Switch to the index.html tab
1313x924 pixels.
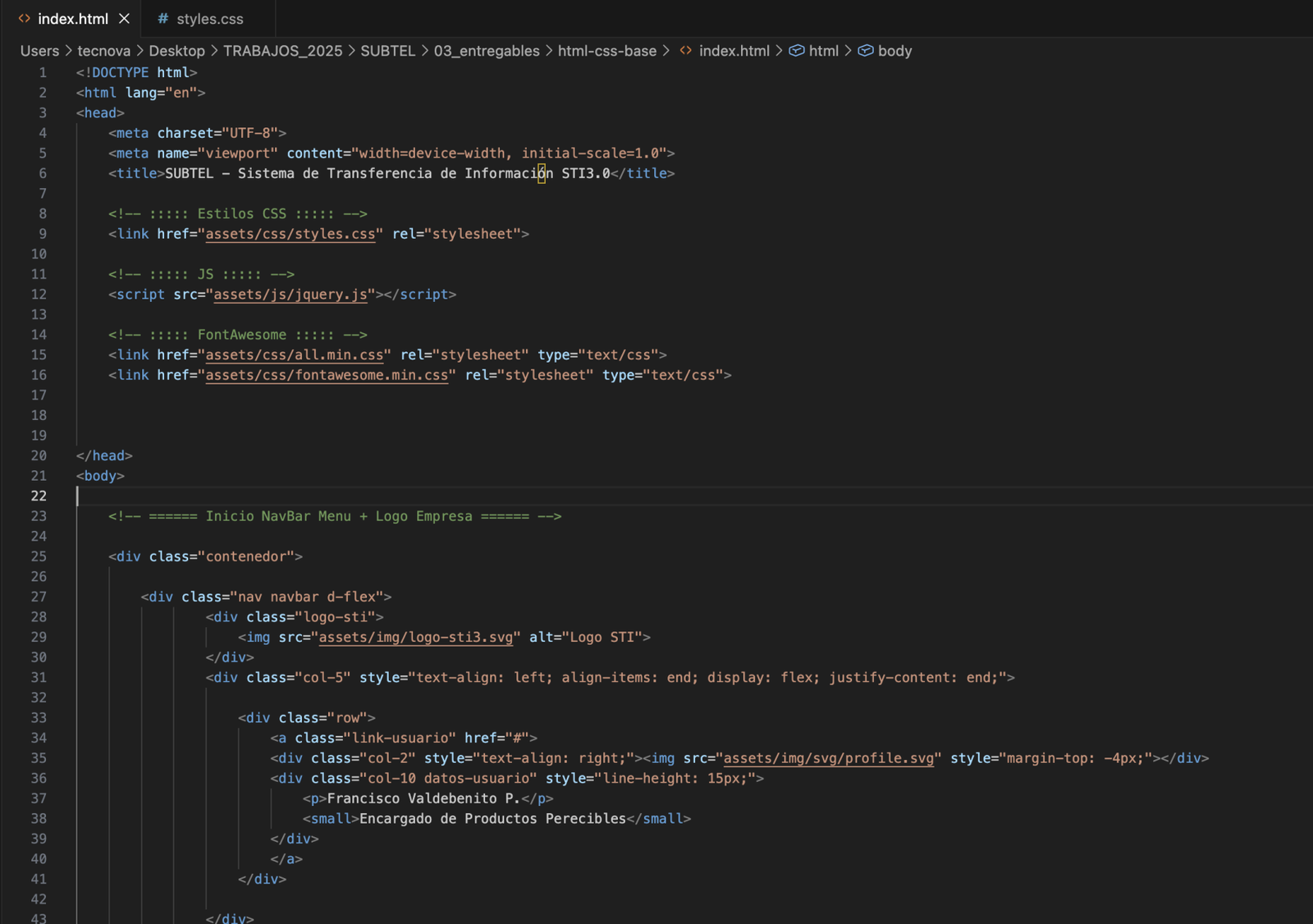pyautogui.click(x=72, y=18)
